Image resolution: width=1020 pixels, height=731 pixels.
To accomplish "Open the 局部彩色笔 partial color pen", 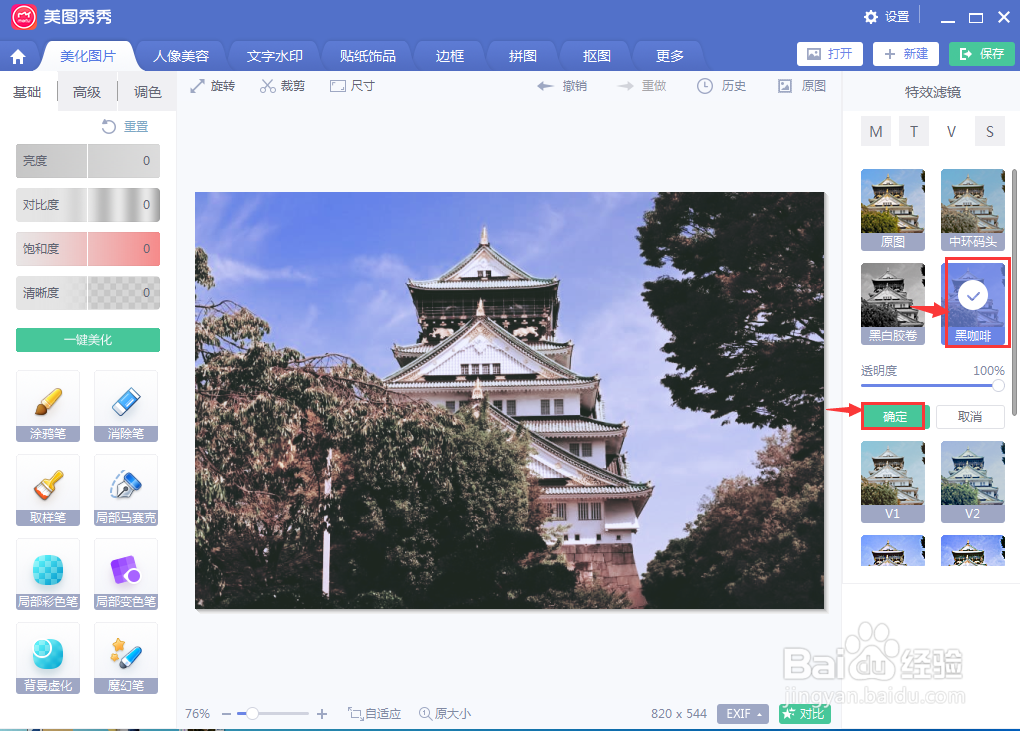I will point(47,573).
